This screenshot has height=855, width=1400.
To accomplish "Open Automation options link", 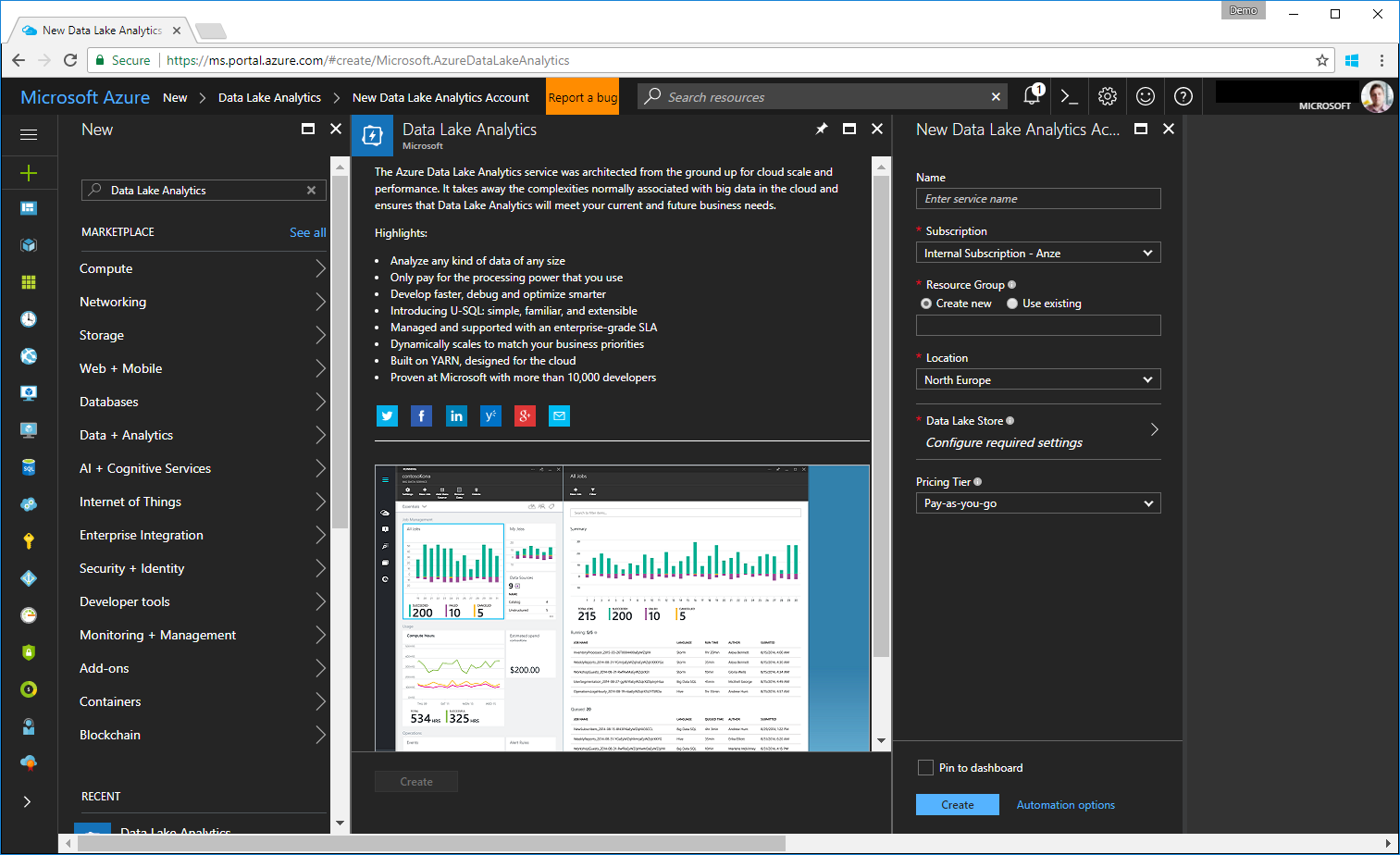I will (1066, 805).
